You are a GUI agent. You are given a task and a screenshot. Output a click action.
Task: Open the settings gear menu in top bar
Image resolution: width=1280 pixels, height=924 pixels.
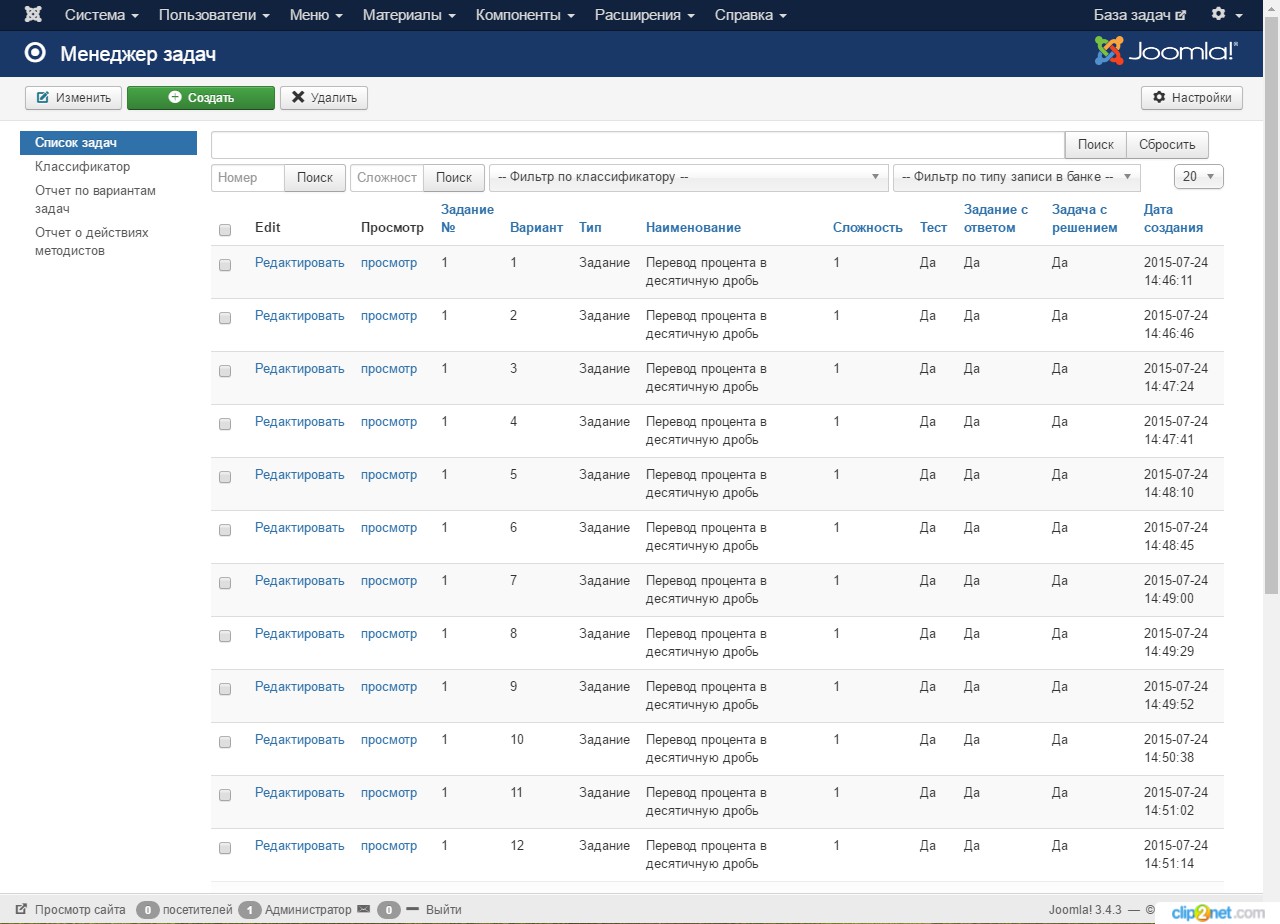coord(1226,15)
